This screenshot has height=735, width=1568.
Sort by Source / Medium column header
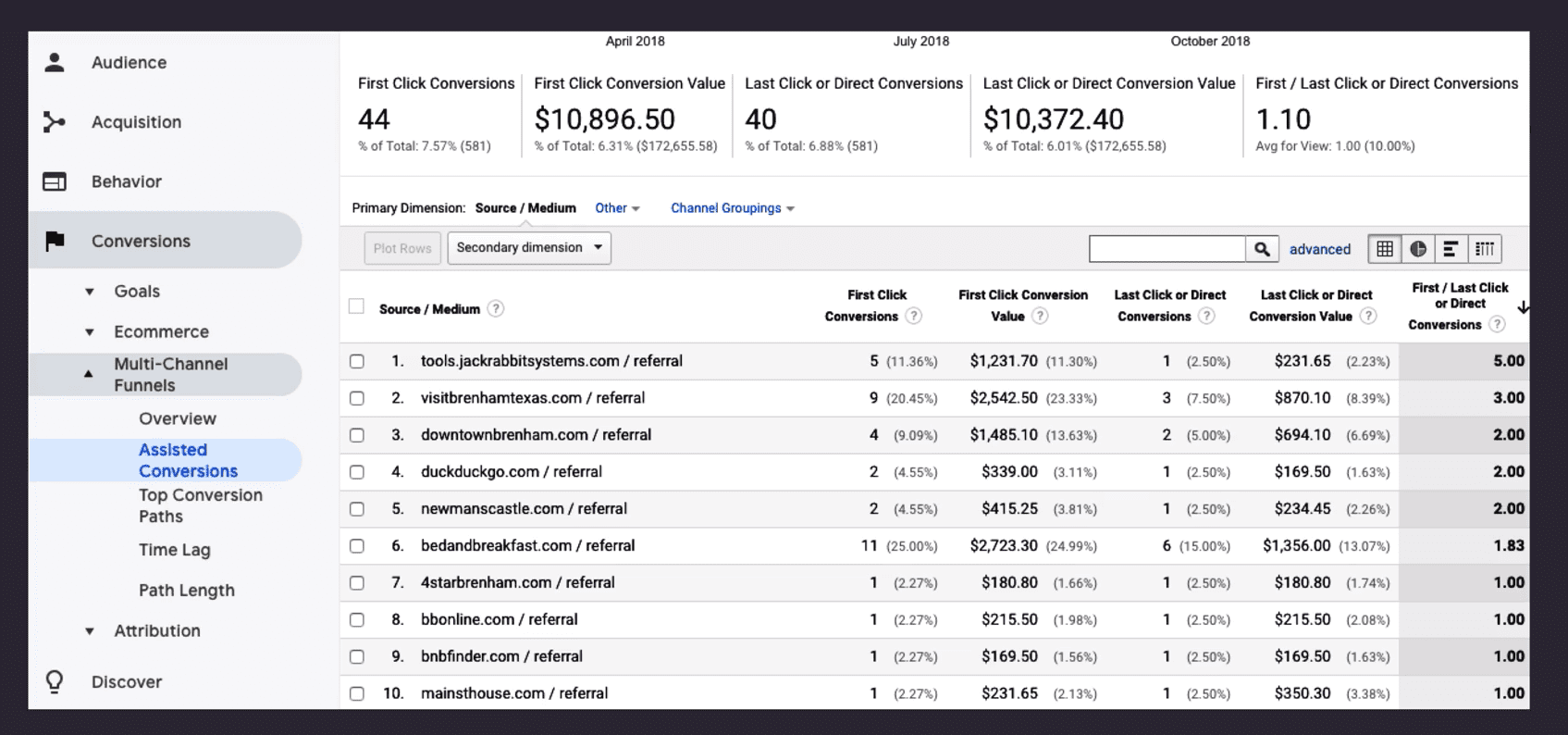429,309
